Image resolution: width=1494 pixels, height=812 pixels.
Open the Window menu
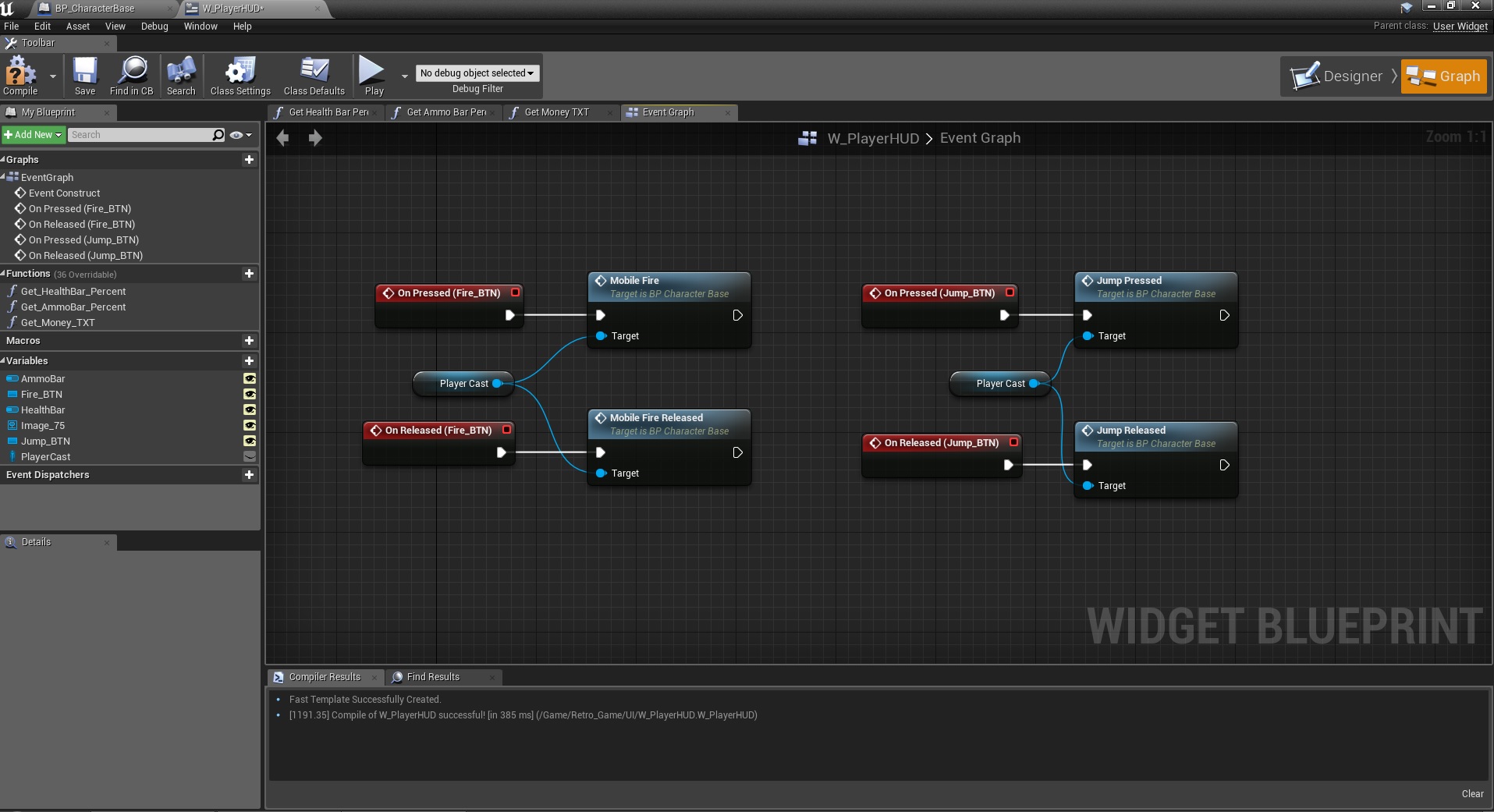[200, 27]
